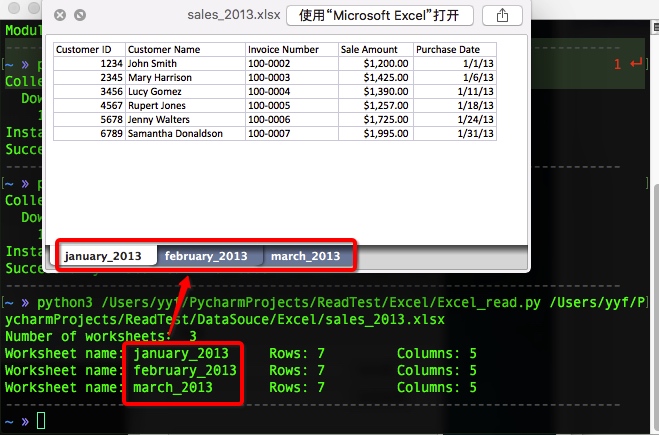
Task: Click the Invoice Number column header
Action: point(291,49)
